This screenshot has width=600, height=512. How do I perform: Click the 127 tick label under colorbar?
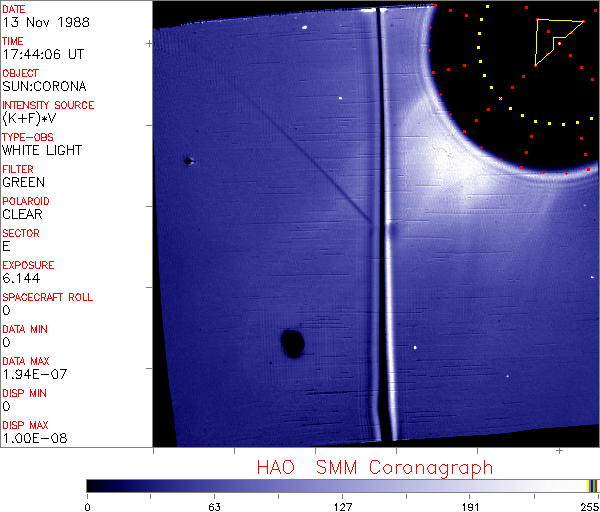(x=343, y=506)
